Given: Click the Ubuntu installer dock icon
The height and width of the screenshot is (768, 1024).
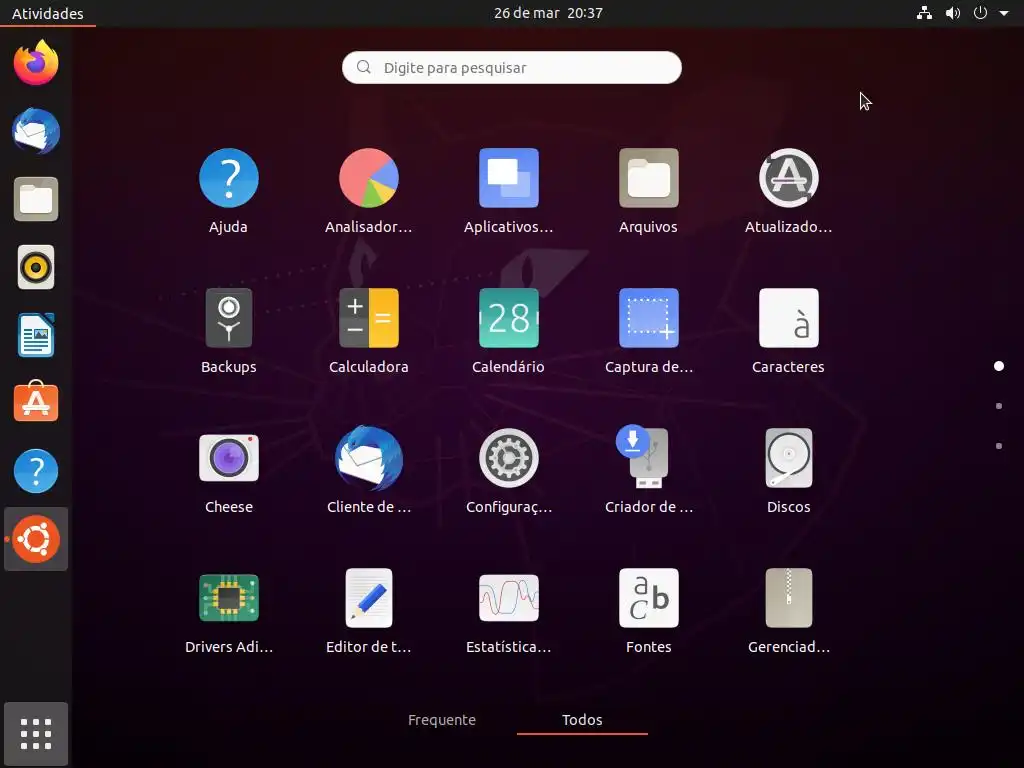Looking at the screenshot, I should tap(36, 539).
